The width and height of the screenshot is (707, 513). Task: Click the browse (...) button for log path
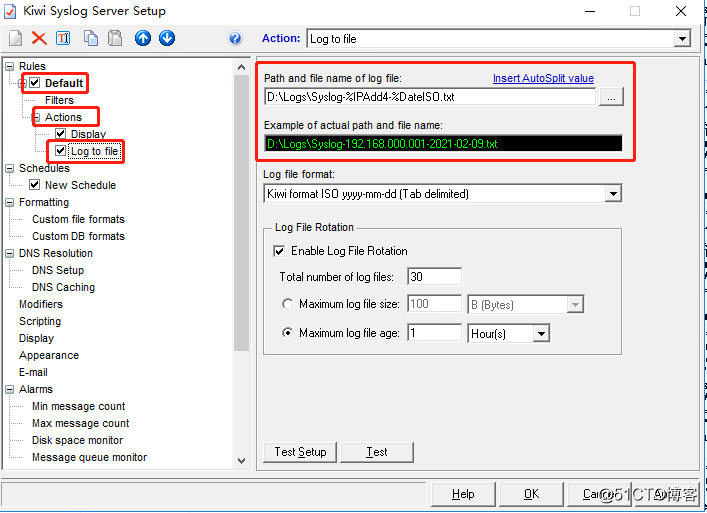tap(611, 97)
